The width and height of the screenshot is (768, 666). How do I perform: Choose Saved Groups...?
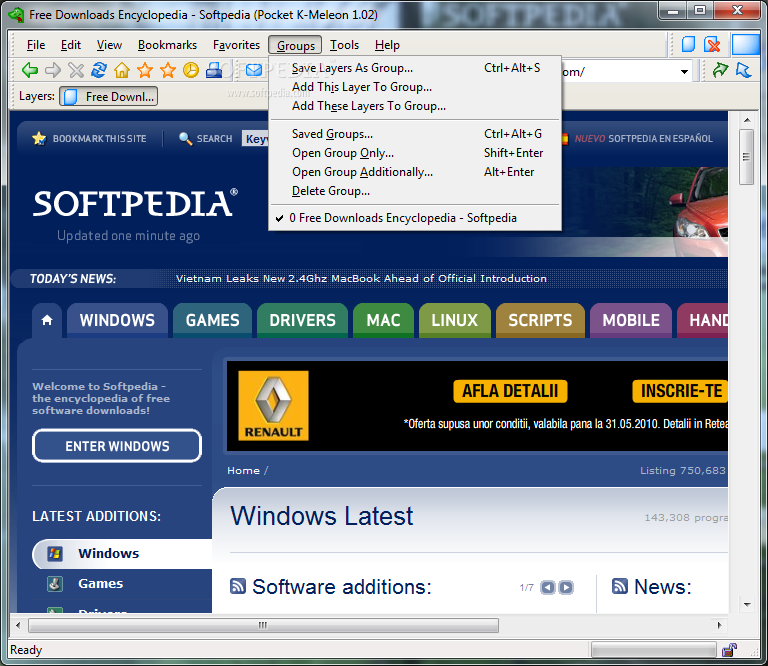[x=415, y=134]
